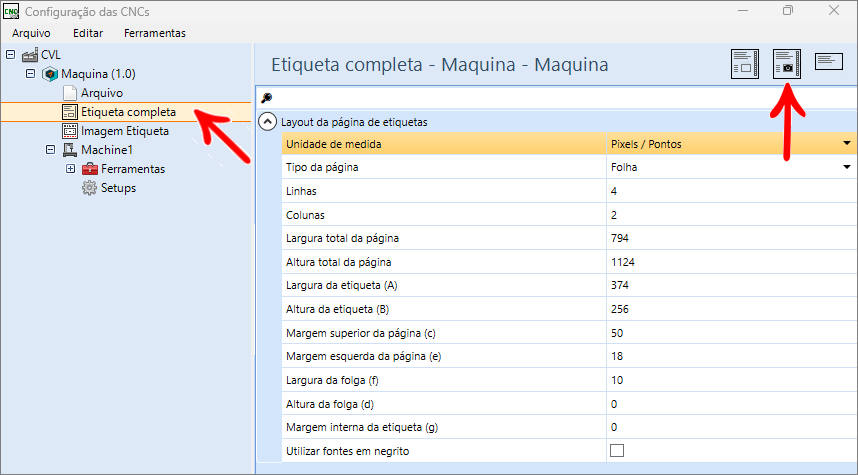Open the Arquivo menu
This screenshot has width=858, height=475.
coord(31,33)
